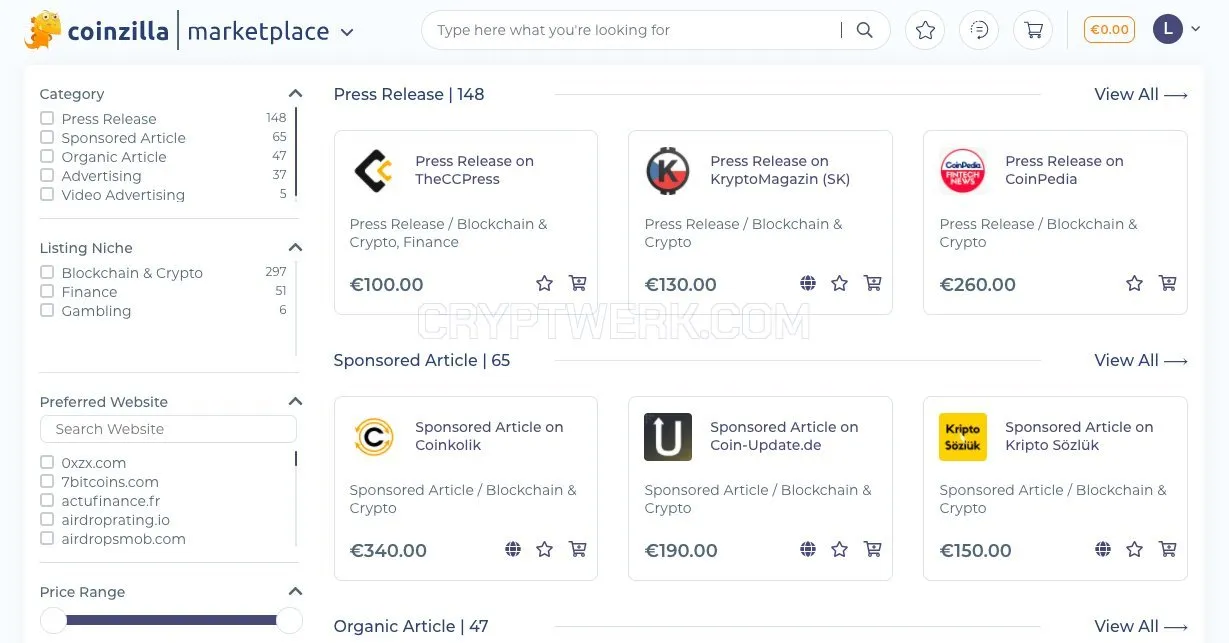Click the Category list scrollbar
The height and width of the screenshot is (643, 1229).
(x=296, y=153)
